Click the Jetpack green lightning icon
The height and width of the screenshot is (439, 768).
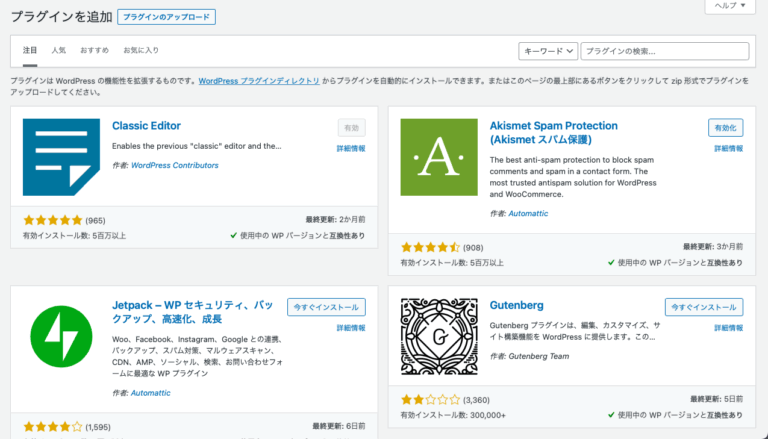coord(61,337)
